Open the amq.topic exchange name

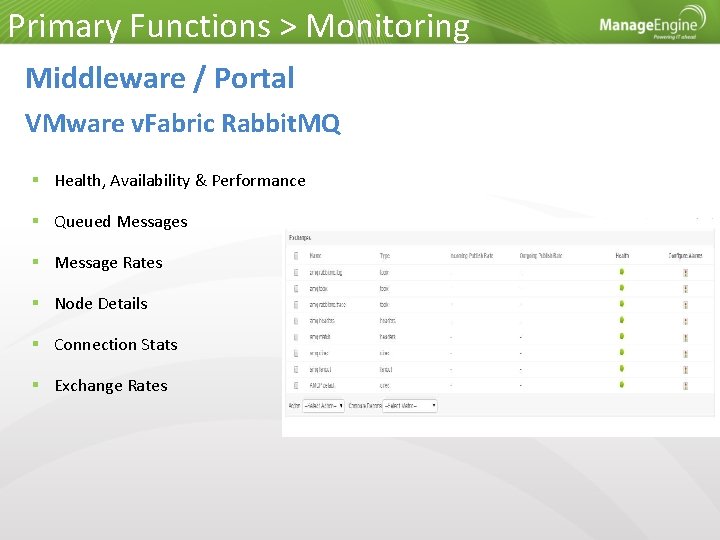pos(318,289)
